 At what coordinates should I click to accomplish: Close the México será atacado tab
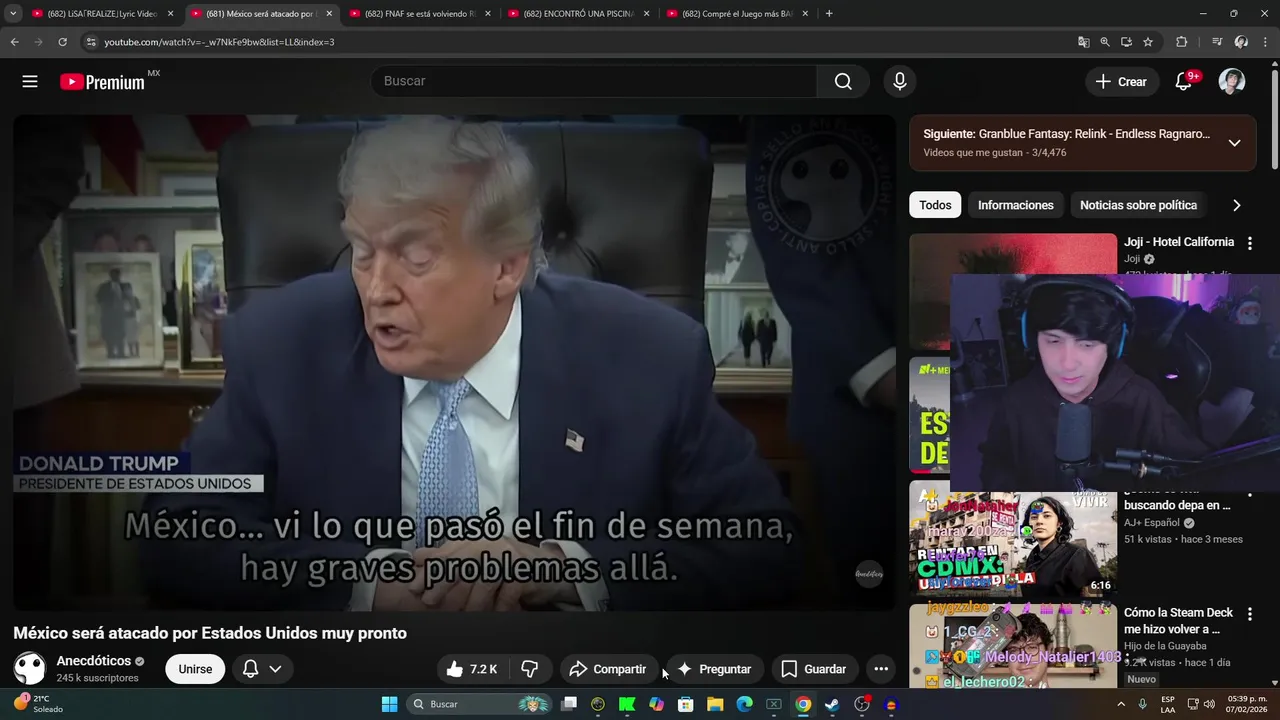(x=329, y=14)
